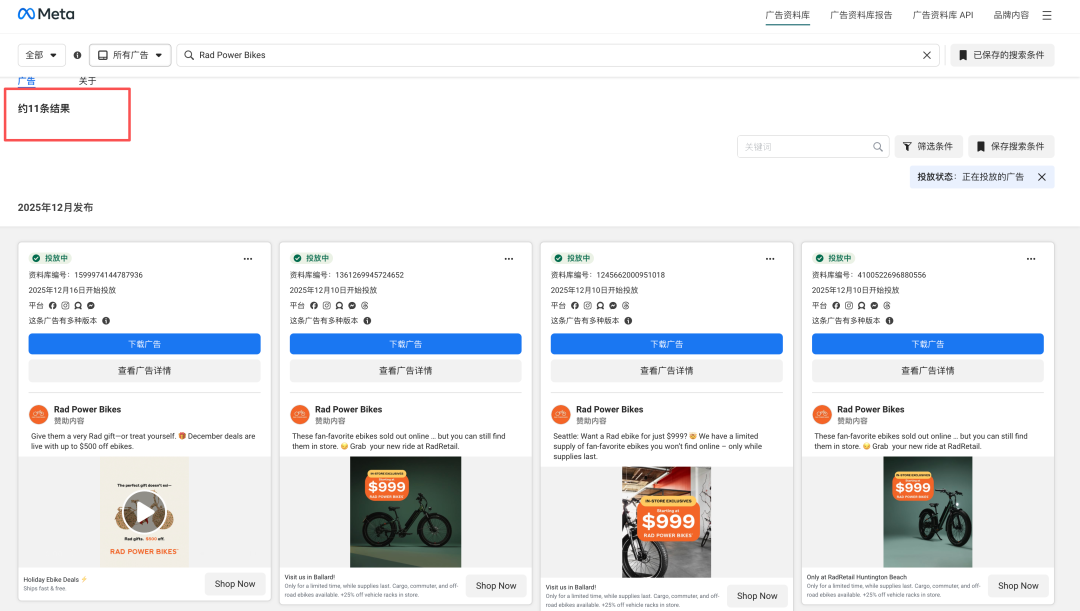
Task: Click the info icon beside 全部 dropdown
Action: 78,55
